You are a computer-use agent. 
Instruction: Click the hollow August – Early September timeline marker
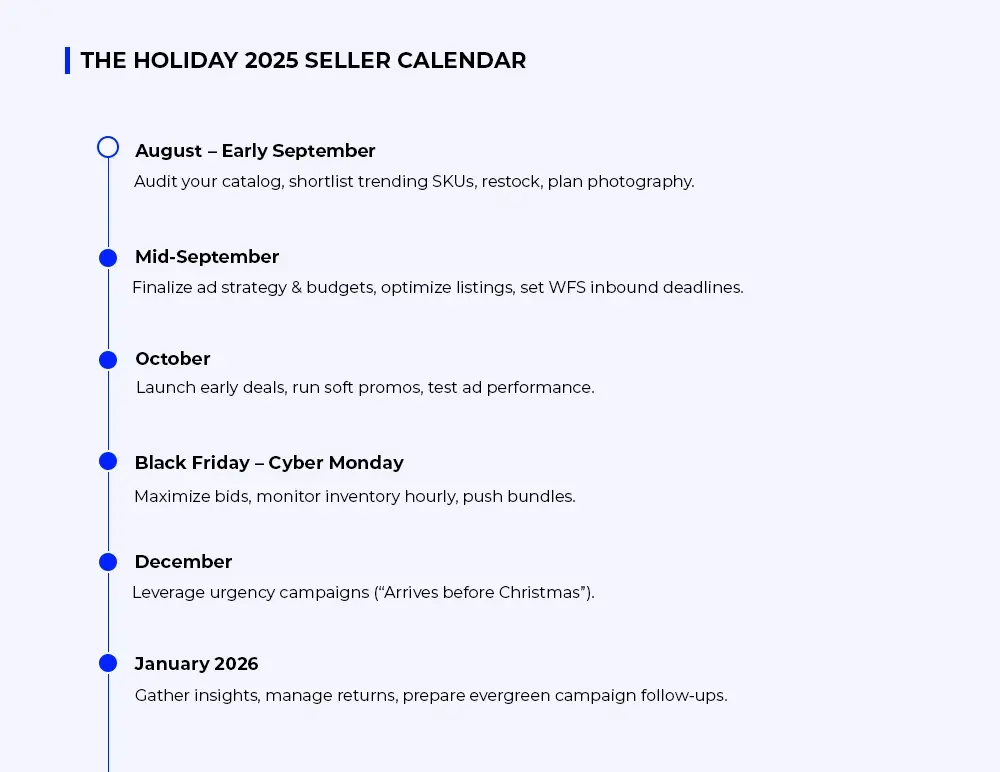click(108, 148)
